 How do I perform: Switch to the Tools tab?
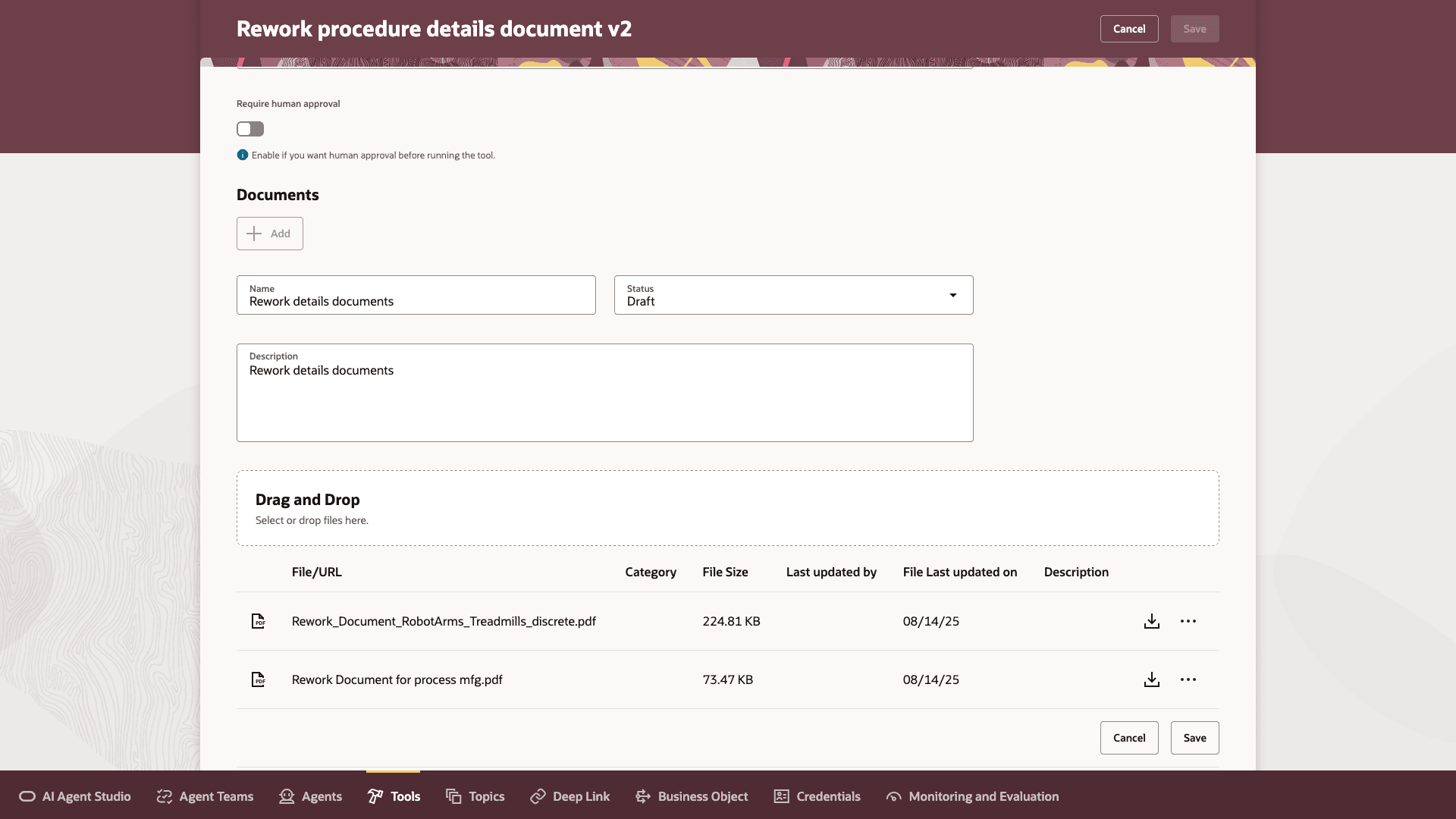point(394,796)
